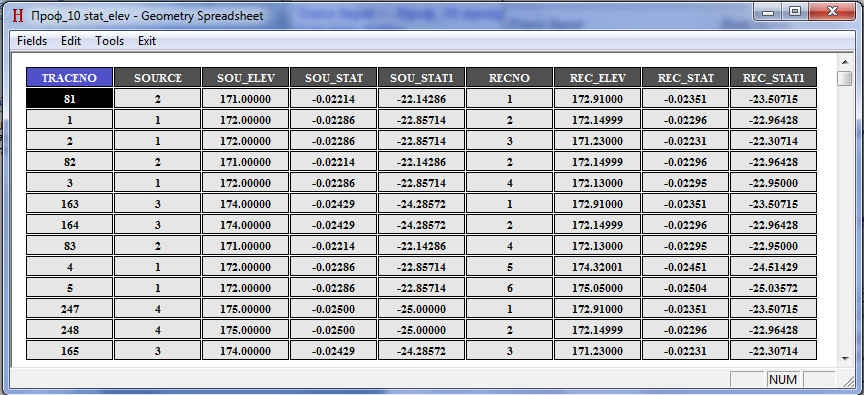
Task: Click the TRACENO column header
Action: 69,78
